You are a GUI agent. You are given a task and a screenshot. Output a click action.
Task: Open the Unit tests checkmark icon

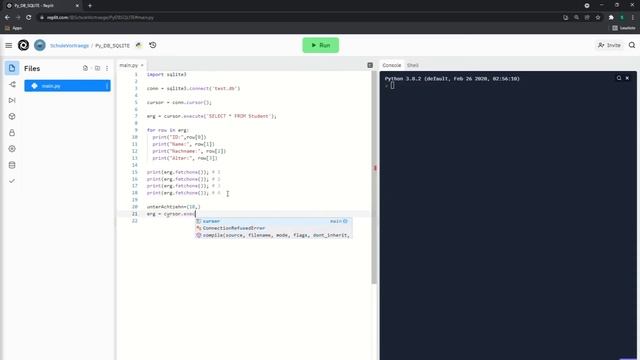(x=12, y=181)
